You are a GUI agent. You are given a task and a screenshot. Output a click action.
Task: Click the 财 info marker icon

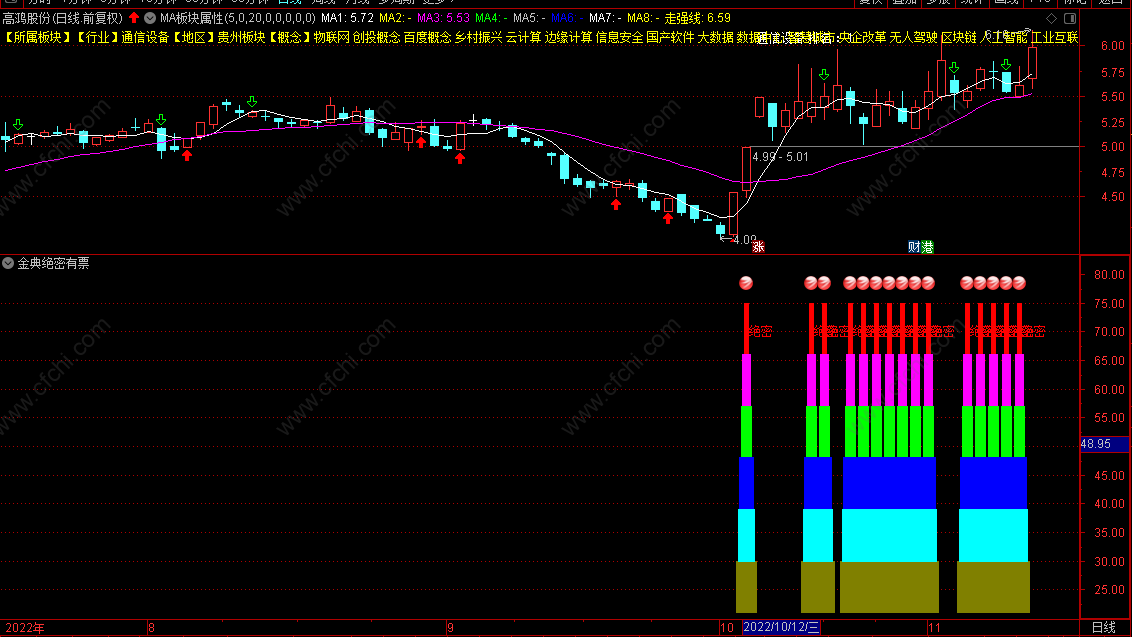point(914,247)
